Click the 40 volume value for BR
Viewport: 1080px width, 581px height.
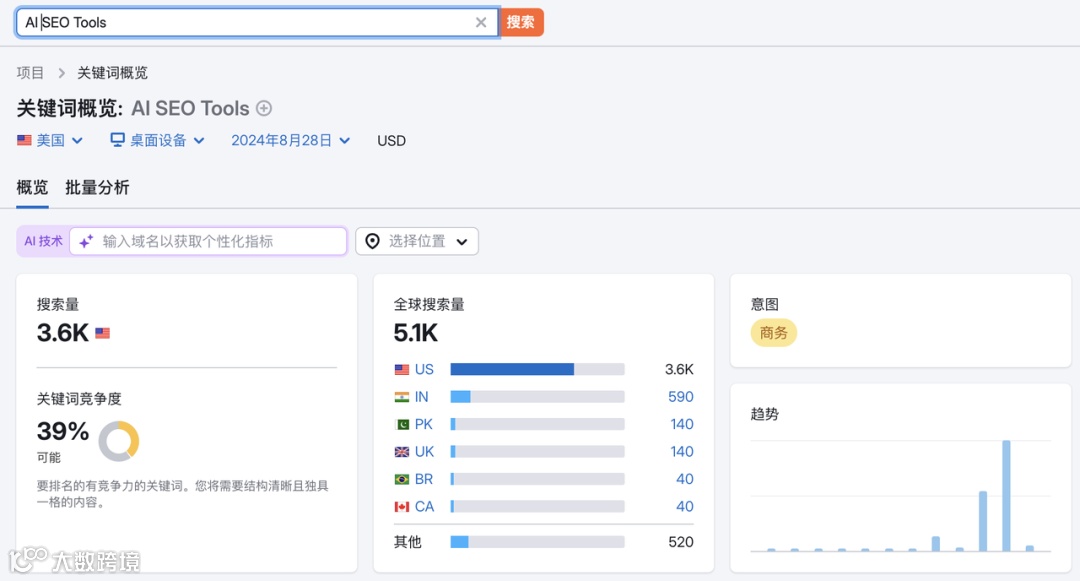pyautogui.click(x=685, y=479)
